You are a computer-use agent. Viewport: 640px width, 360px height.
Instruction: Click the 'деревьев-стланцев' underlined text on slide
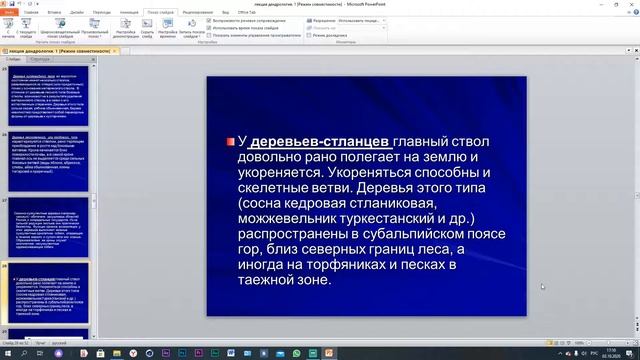[x=320, y=142]
